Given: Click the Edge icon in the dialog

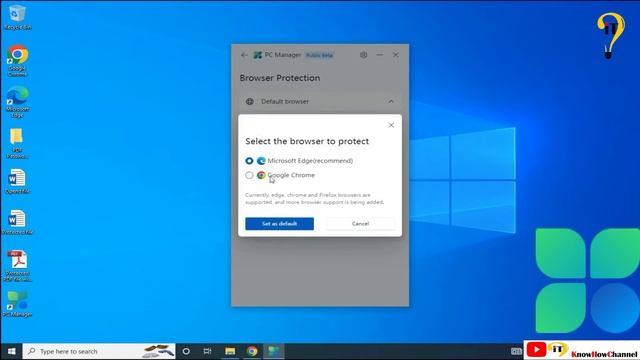Looking at the screenshot, I should coord(261,161).
